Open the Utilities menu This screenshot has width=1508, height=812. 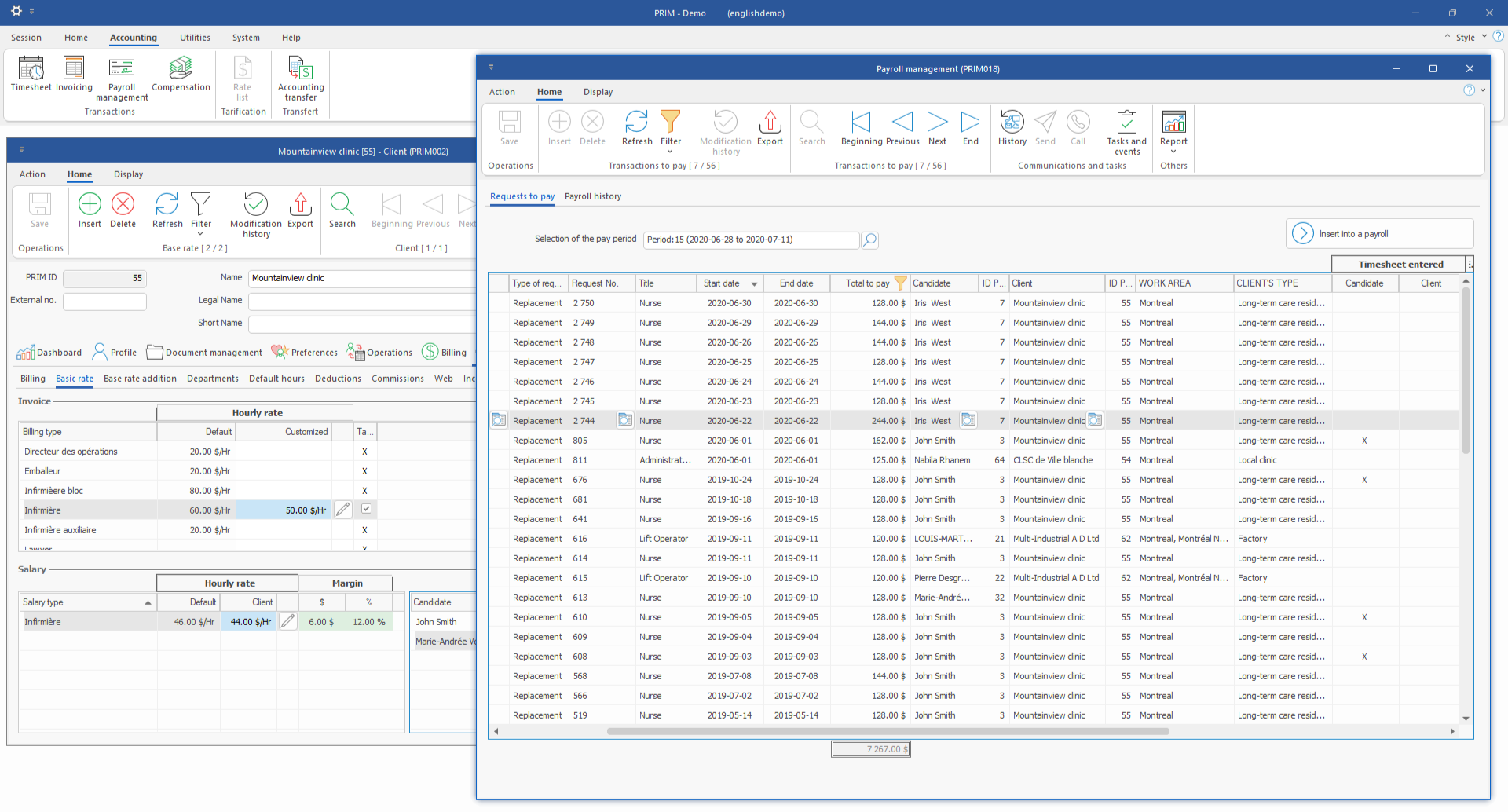194,38
